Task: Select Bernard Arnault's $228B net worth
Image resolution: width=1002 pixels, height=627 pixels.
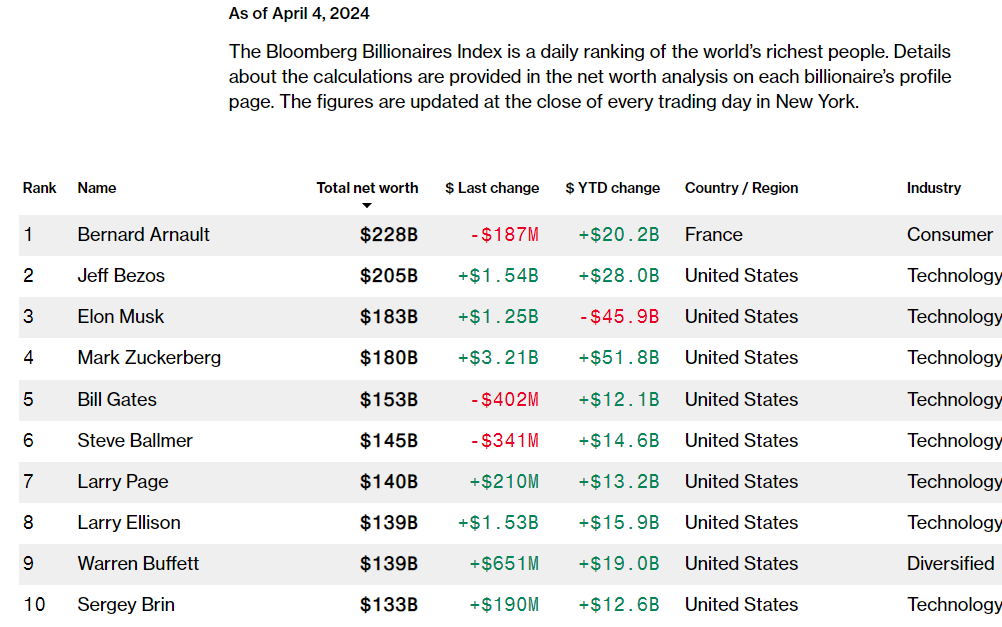Action: click(389, 235)
